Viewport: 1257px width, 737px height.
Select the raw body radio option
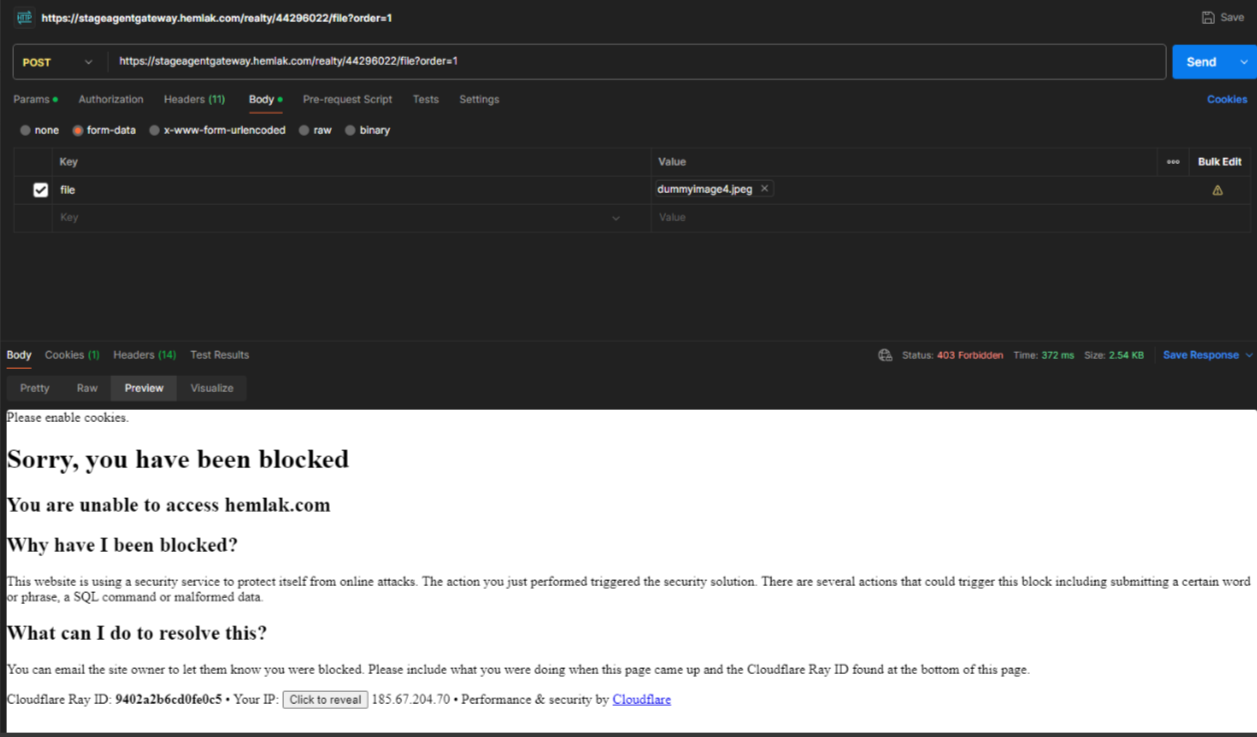(304, 131)
